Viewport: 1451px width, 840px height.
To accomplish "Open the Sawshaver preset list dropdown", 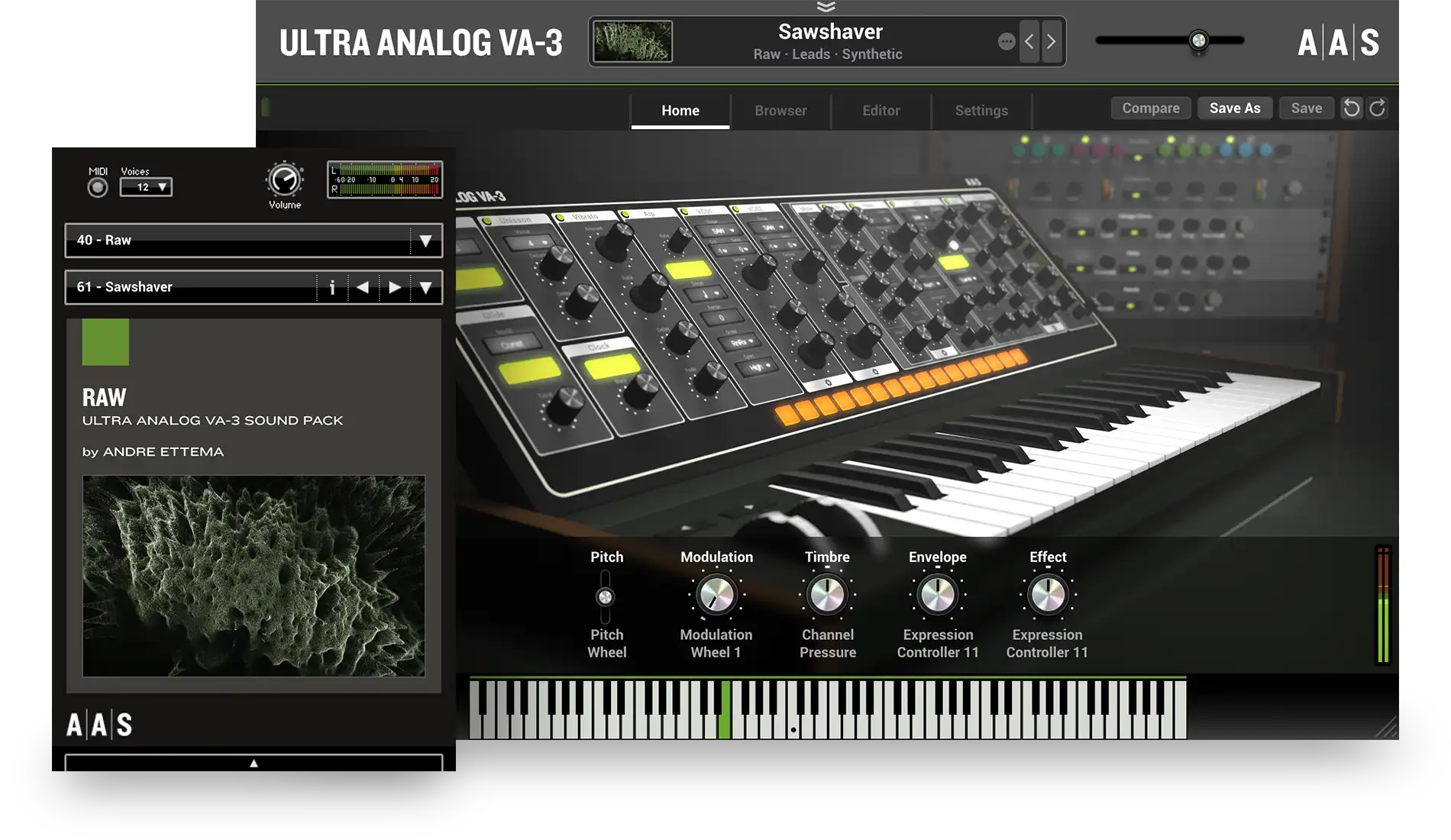I will click(x=425, y=288).
